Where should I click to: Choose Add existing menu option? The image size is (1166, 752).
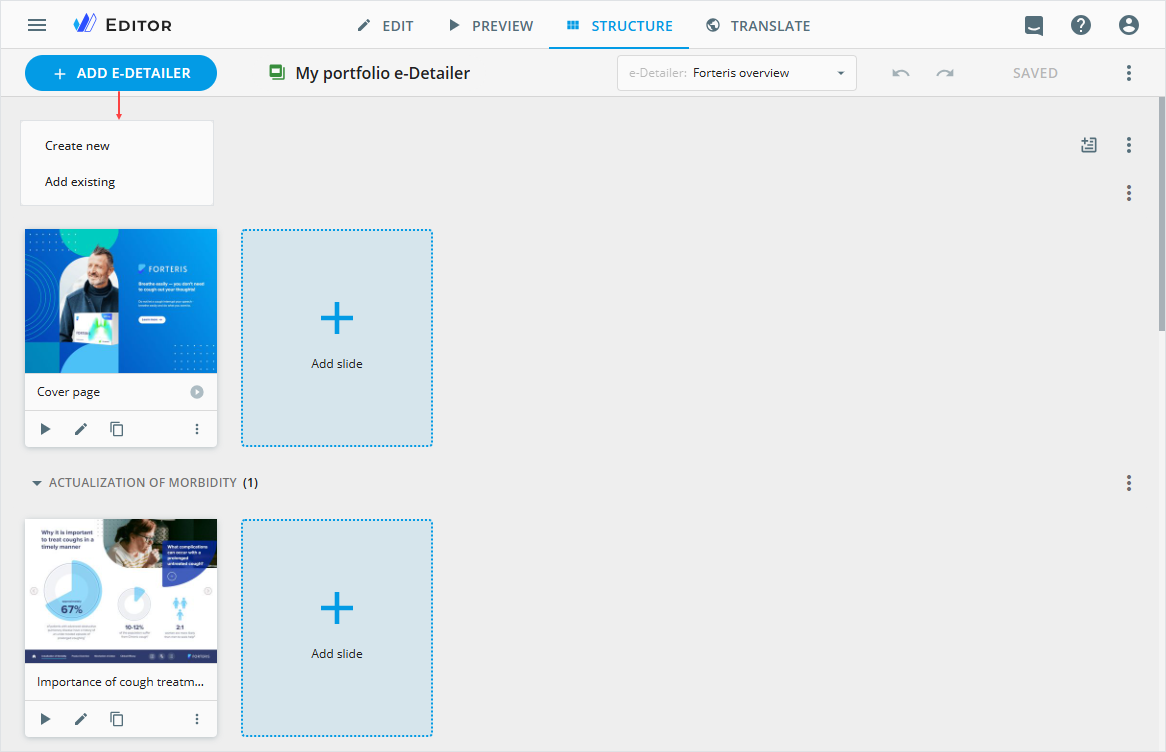(x=80, y=182)
